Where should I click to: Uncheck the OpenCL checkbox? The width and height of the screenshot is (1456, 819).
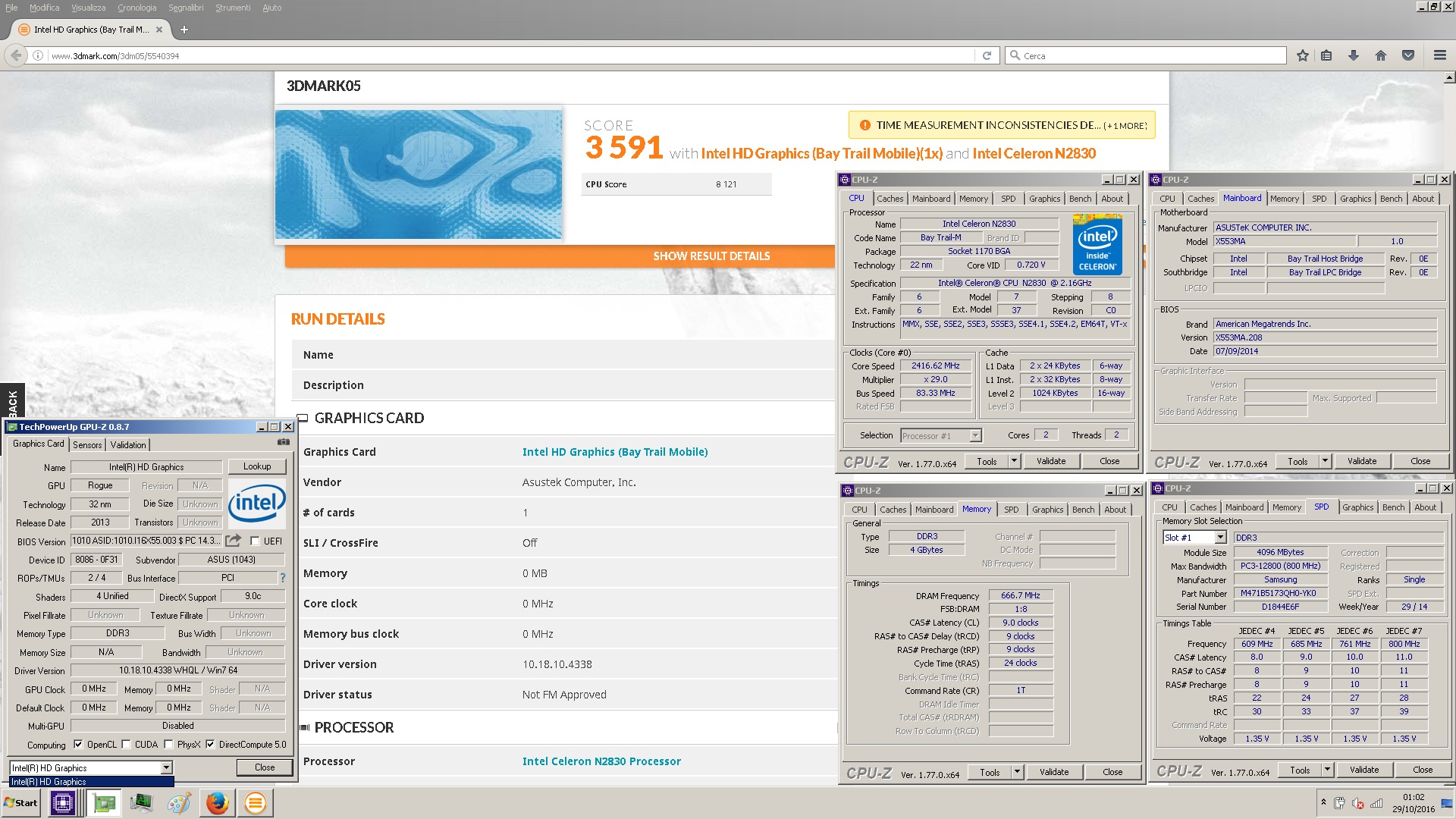pyautogui.click(x=77, y=745)
